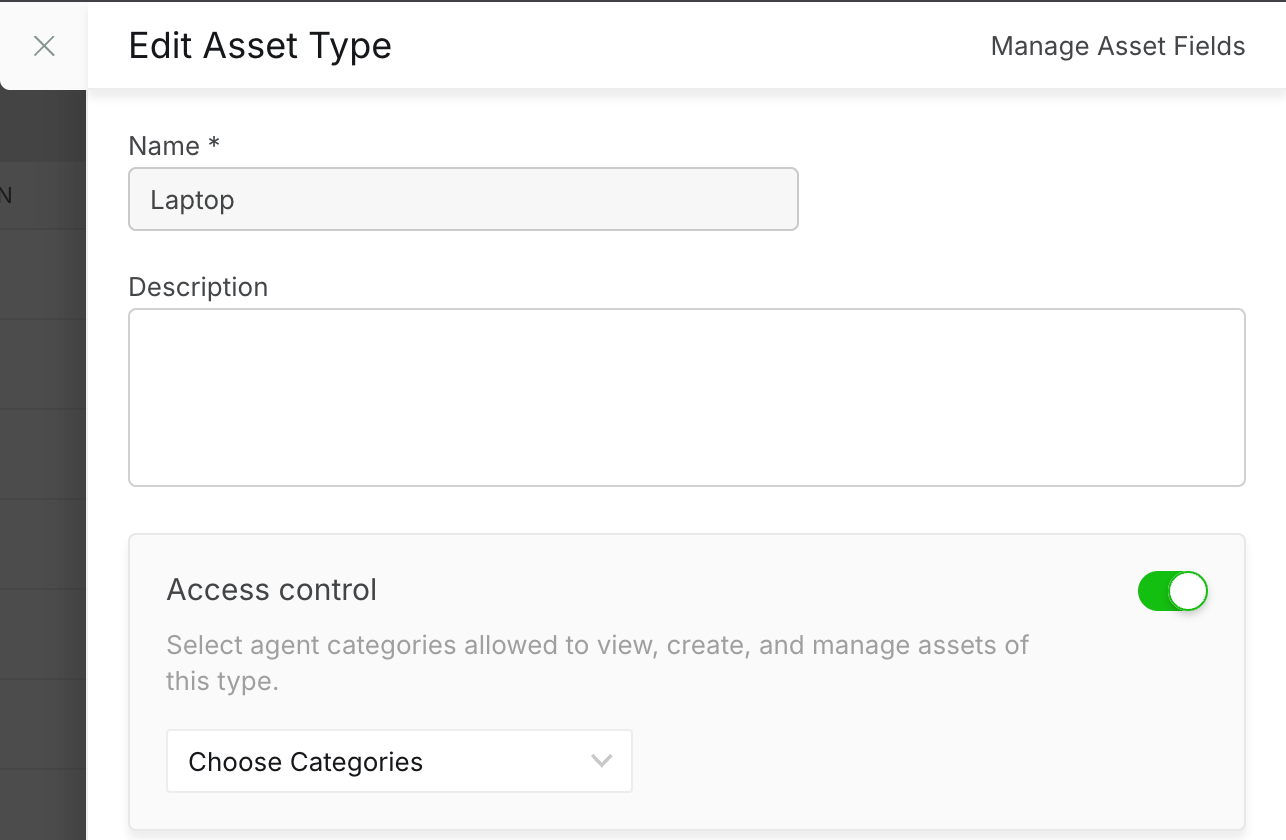Image resolution: width=1286 pixels, height=840 pixels.
Task: Click the chevron arrow beside Choose Categories
Action: click(601, 761)
